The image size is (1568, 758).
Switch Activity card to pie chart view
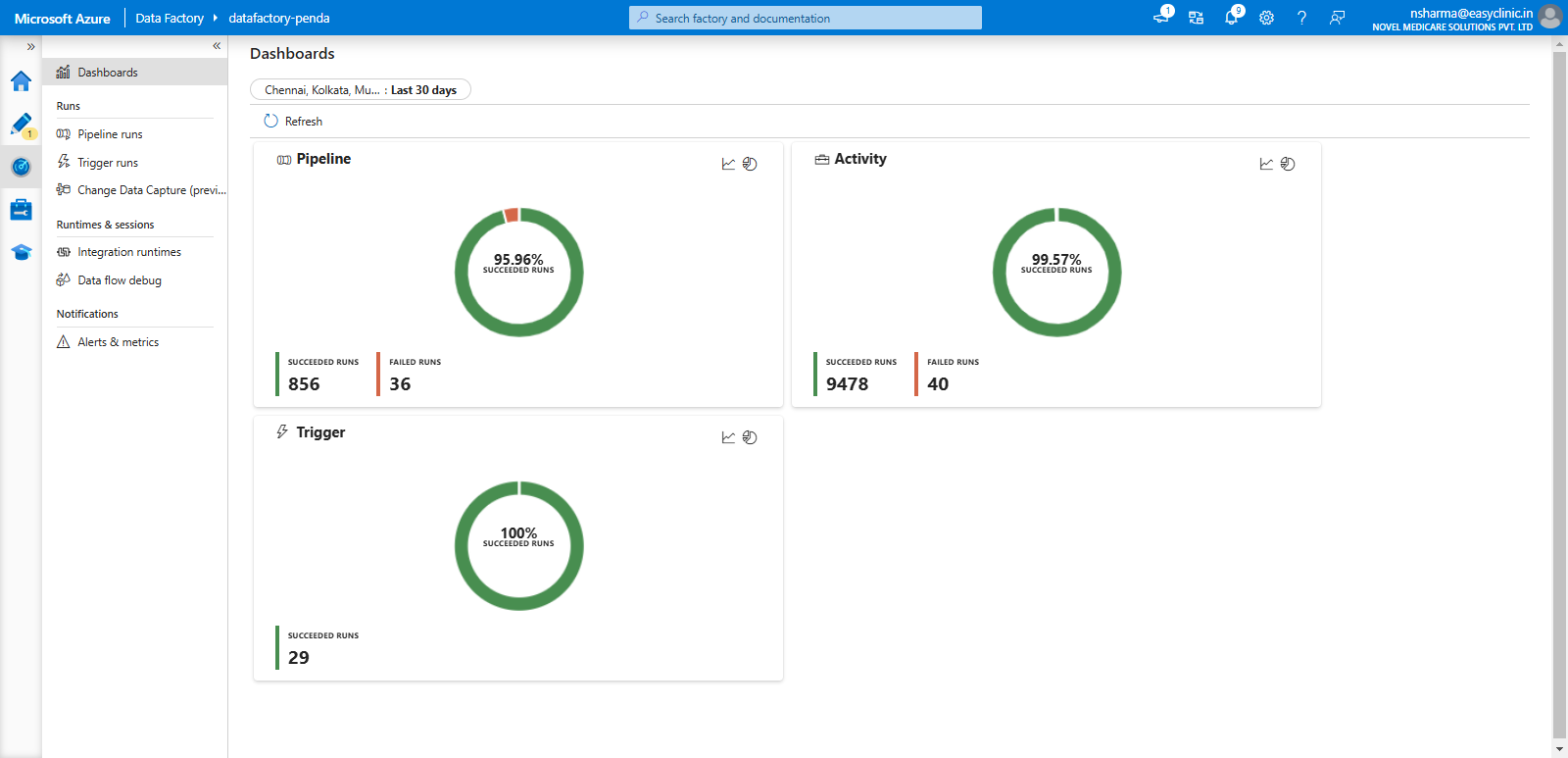pos(1288,164)
